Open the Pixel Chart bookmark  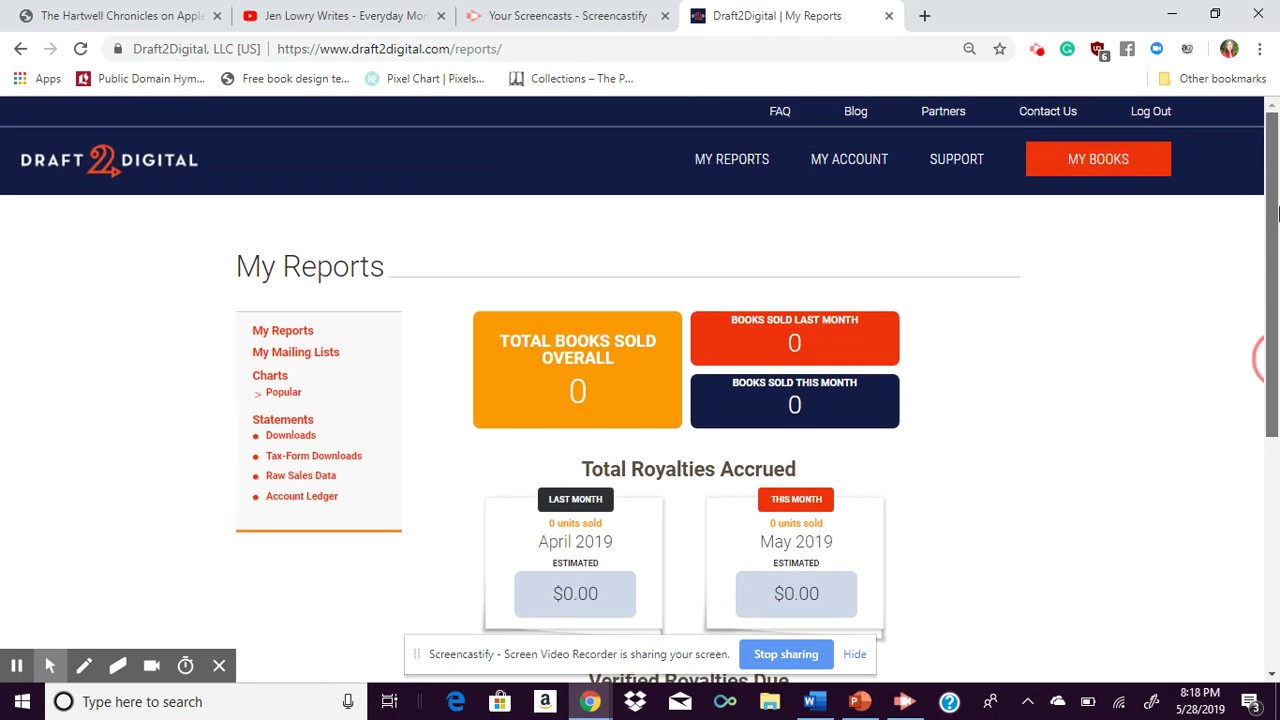coord(425,78)
